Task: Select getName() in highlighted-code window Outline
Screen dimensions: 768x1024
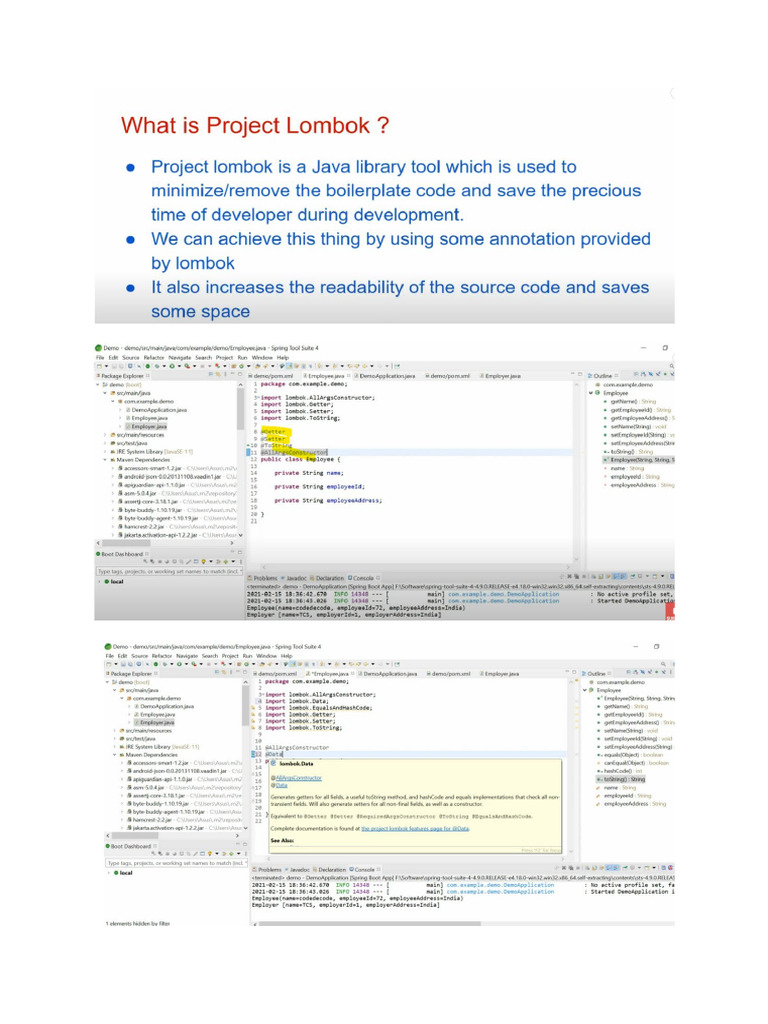Action: coord(630,402)
